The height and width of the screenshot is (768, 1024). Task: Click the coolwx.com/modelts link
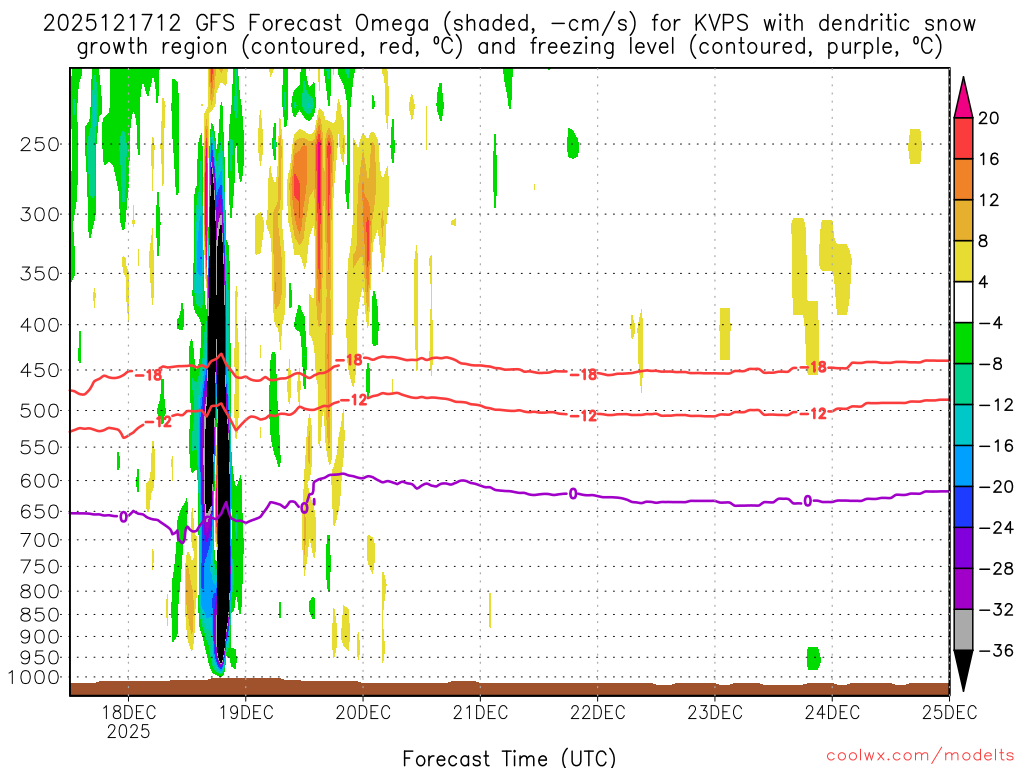pos(920,756)
